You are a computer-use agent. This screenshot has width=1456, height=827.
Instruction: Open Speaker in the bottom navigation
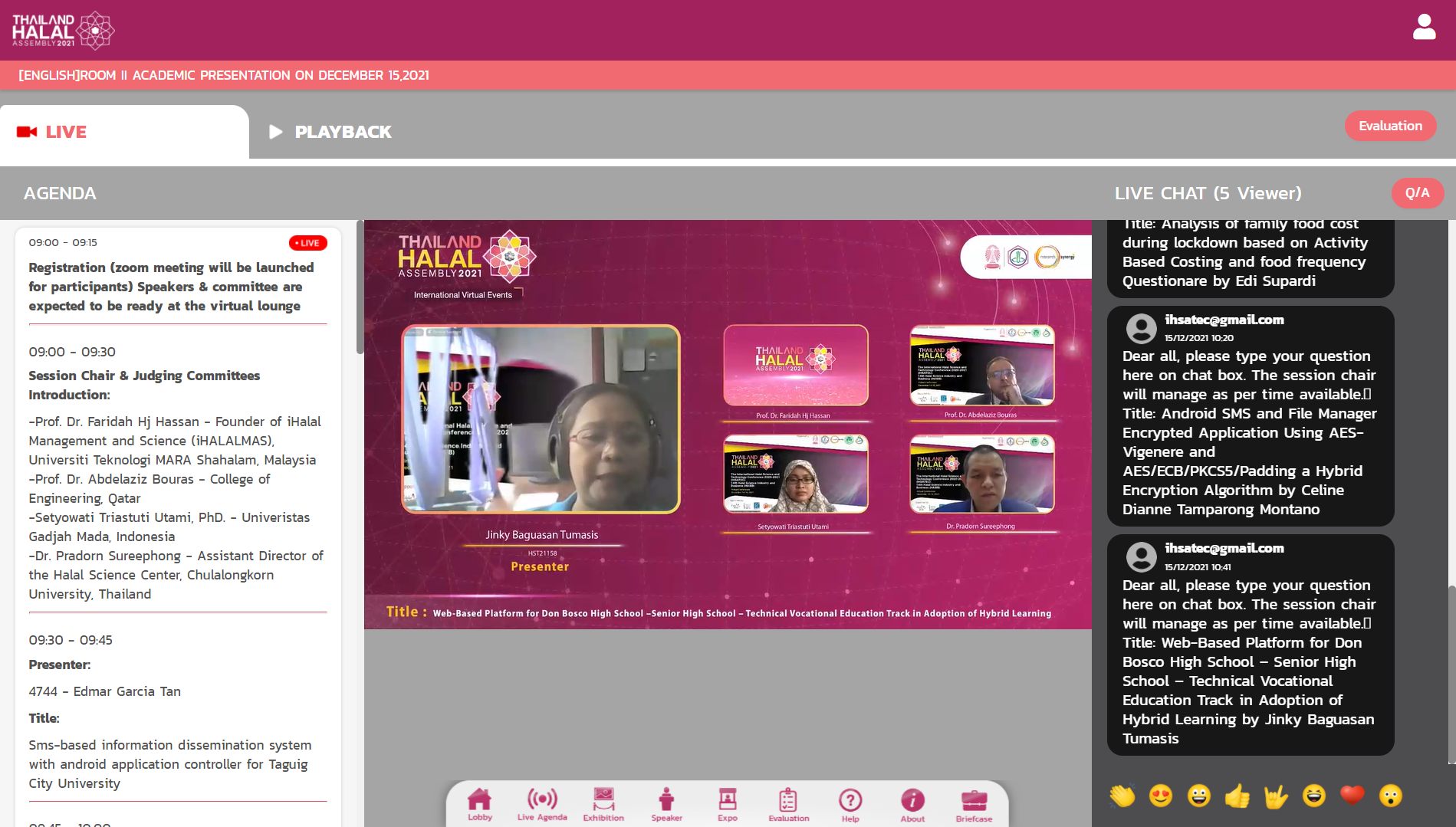tap(666, 805)
